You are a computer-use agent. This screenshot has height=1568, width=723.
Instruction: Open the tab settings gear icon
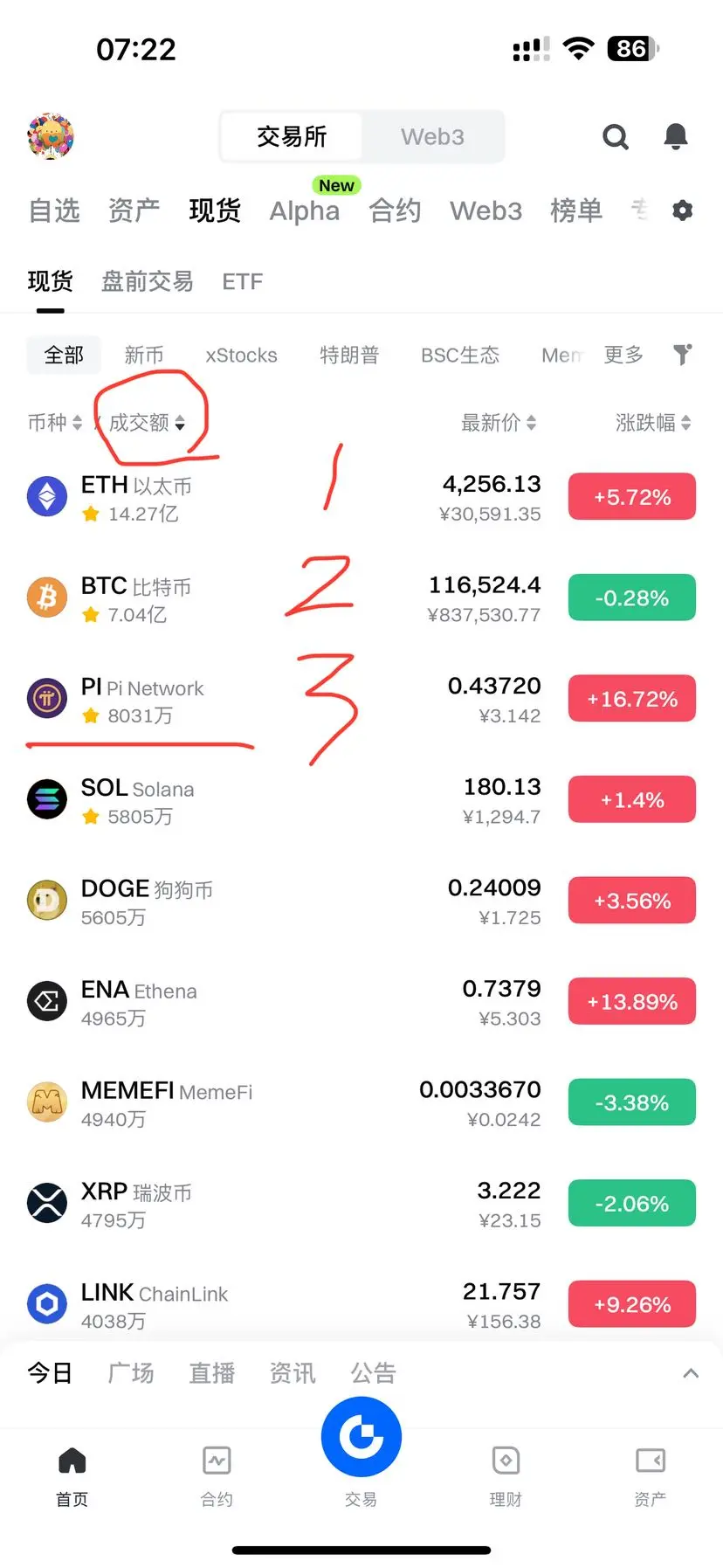coord(683,211)
